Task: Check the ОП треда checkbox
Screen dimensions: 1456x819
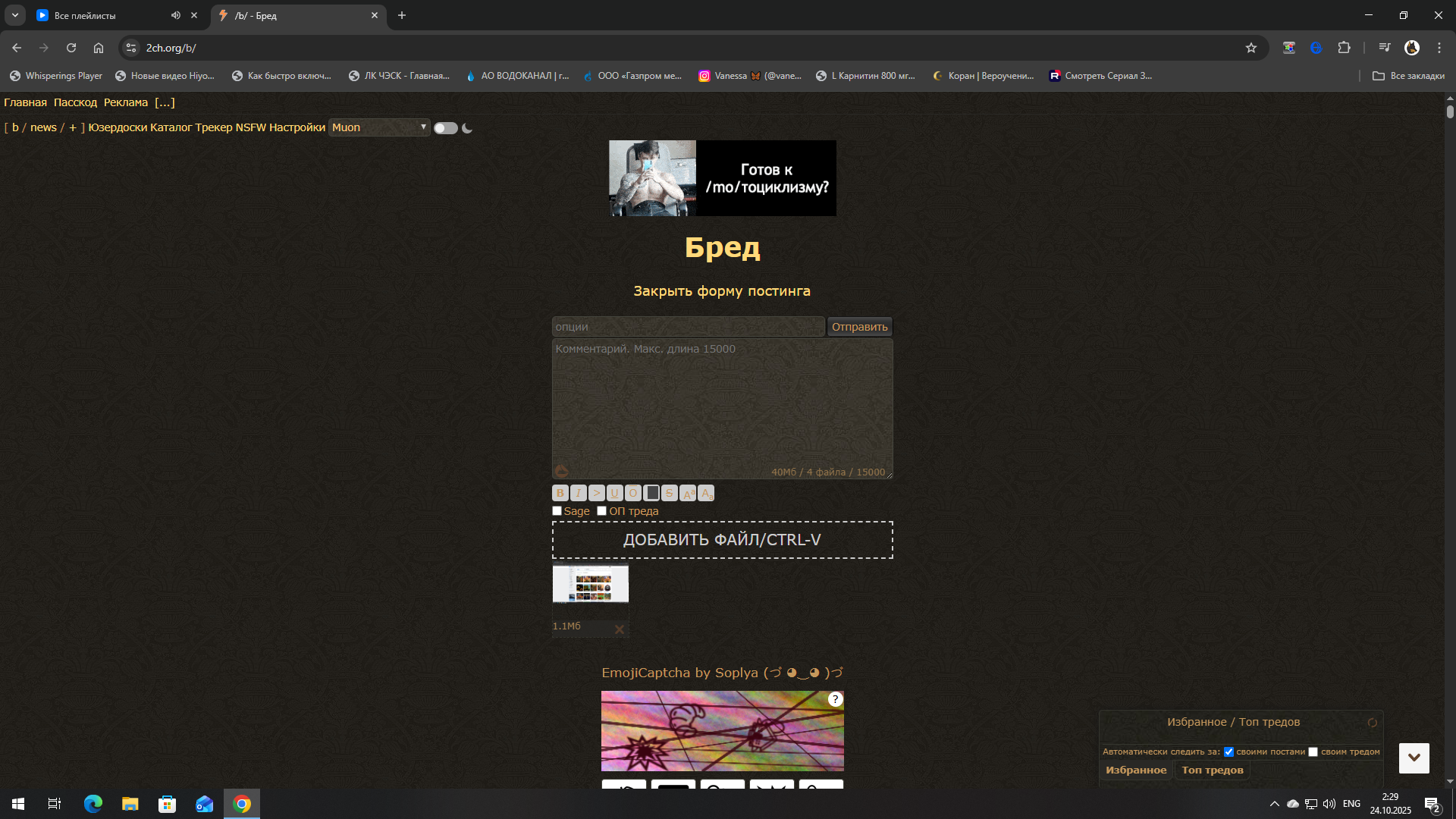Action: click(x=602, y=511)
